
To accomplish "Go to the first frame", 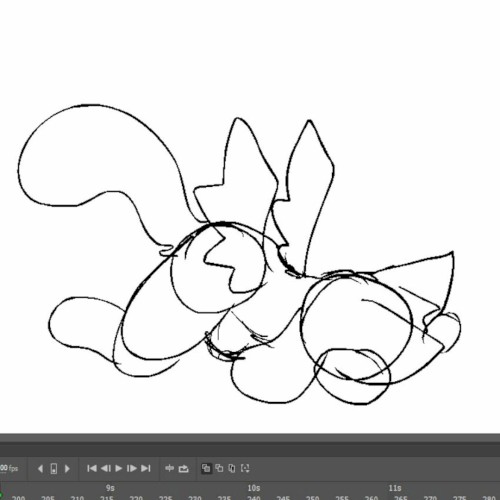I will point(92,468).
